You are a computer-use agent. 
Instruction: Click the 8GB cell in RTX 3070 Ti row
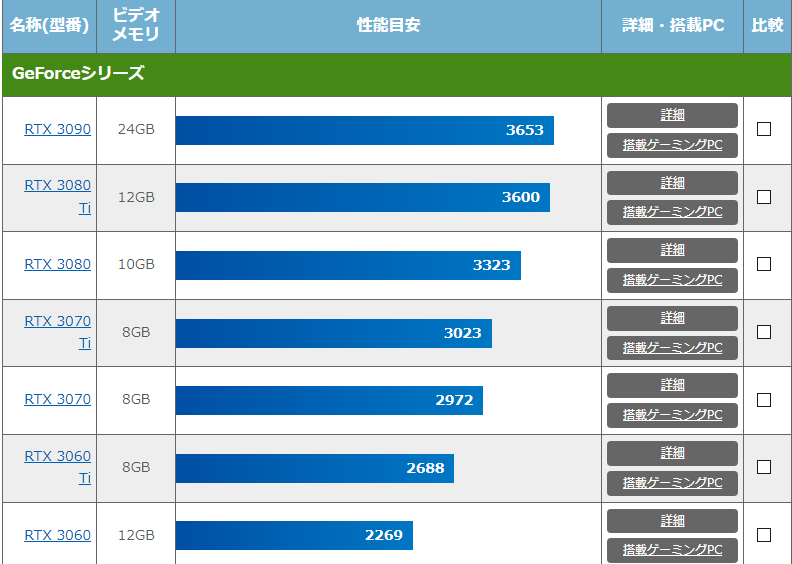(x=136, y=332)
